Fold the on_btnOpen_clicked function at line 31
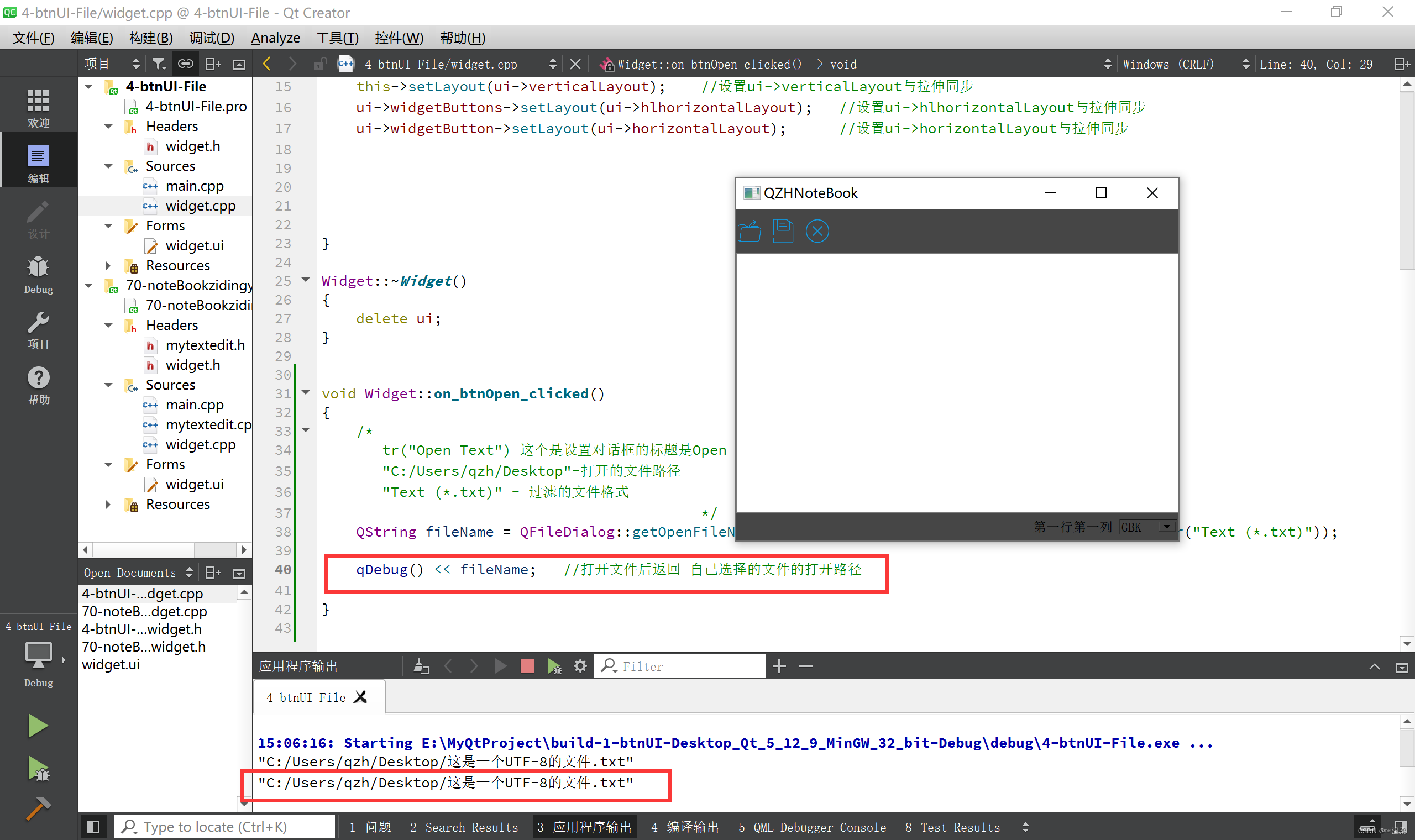1415x840 pixels. [306, 392]
